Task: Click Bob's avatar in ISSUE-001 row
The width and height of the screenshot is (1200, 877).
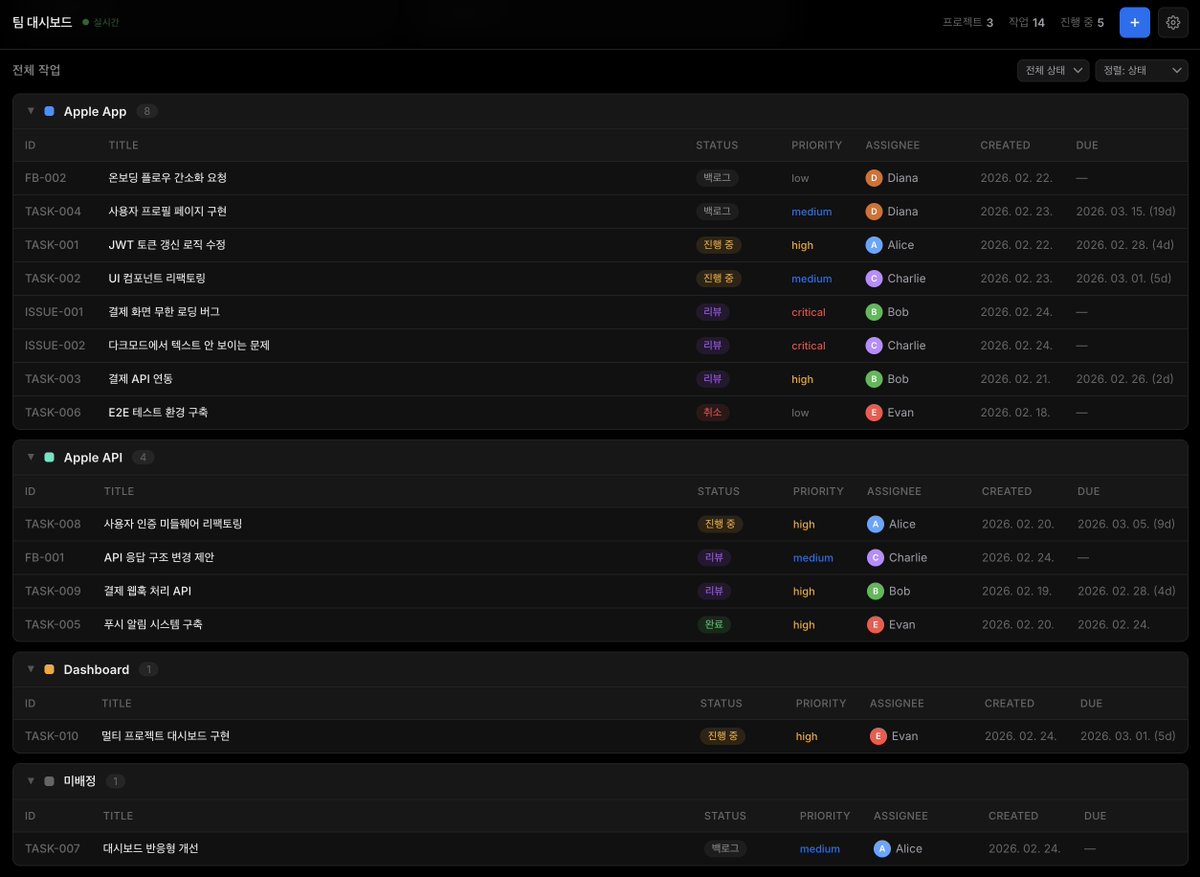Action: [874, 312]
